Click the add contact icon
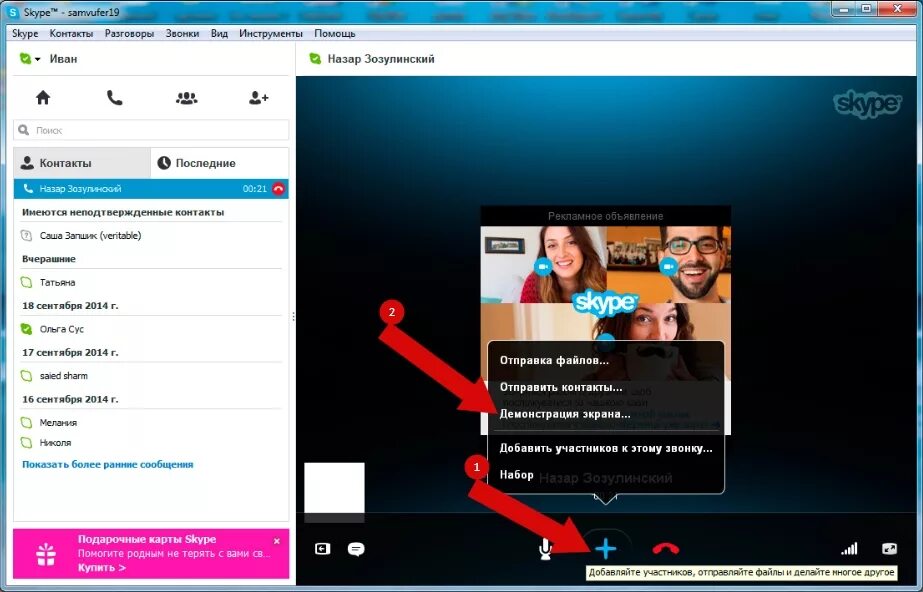The height and width of the screenshot is (592, 923). [258, 98]
